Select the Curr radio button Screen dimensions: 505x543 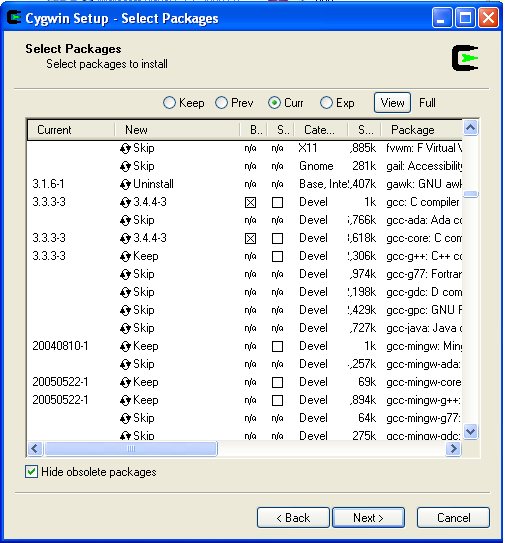coord(274,103)
